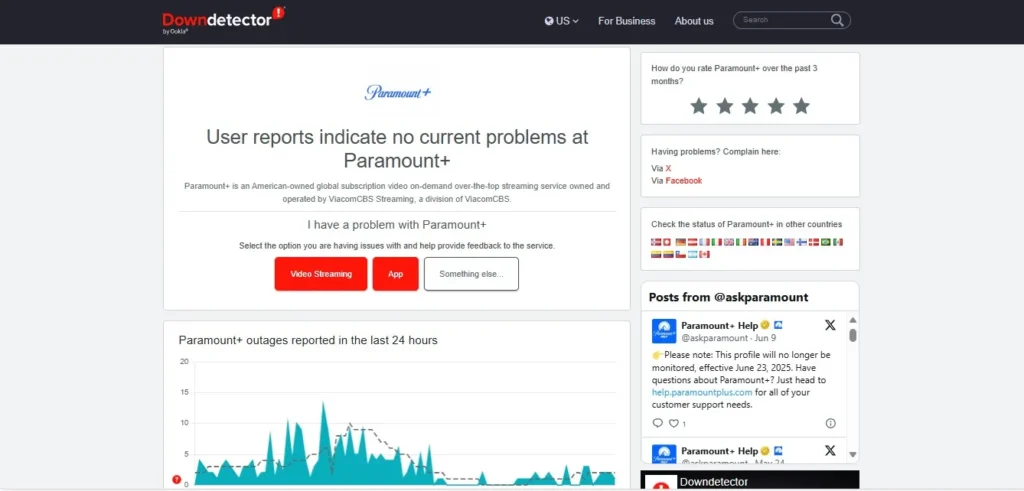Report a Video Streaming problem
This screenshot has height=491, width=1024.
click(321, 274)
